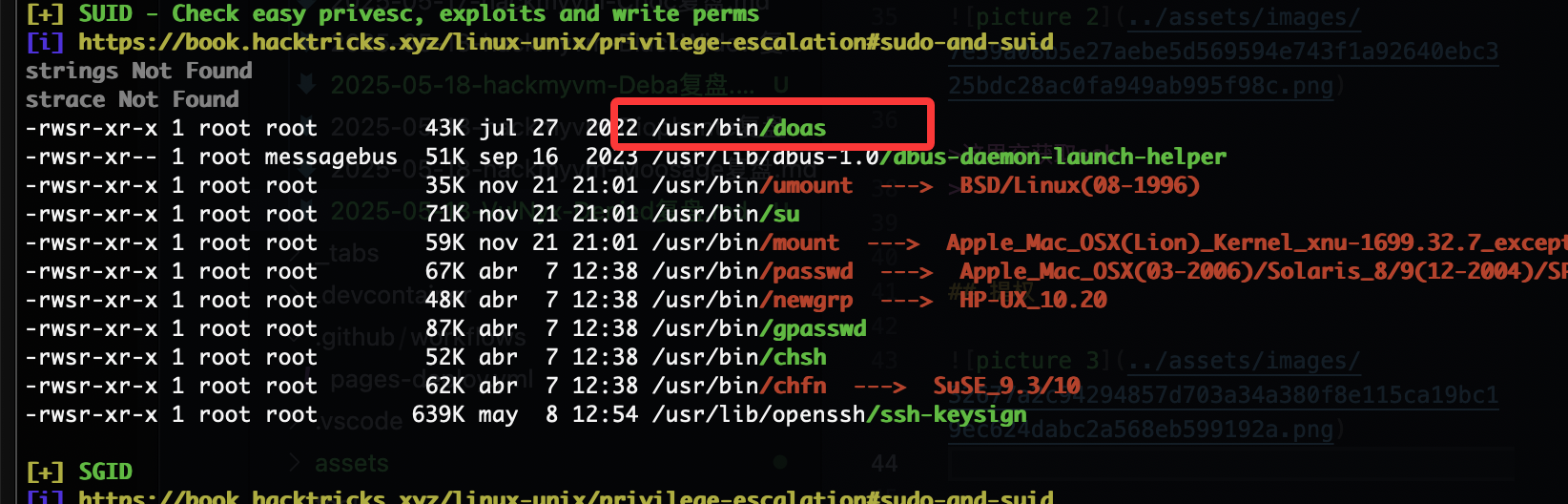Click the SuSE_9.3/10 exploit label
The width and height of the screenshot is (1568, 504).
click(x=1006, y=386)
